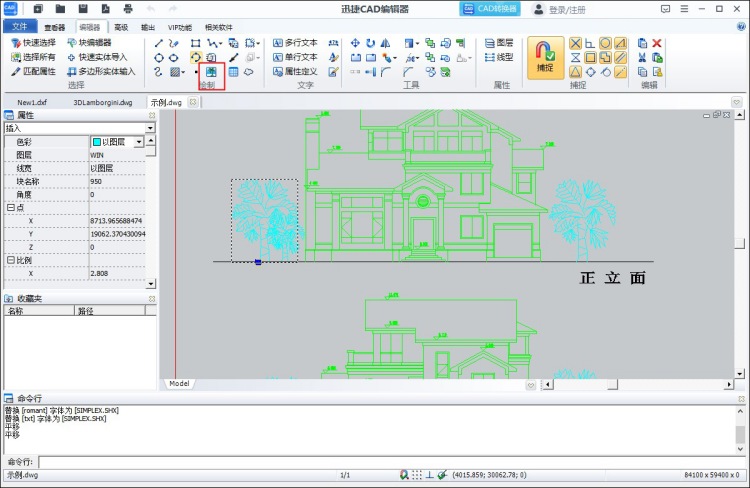750x488 pixels.
Task: Switch to the VIP功能 ribbon tab
Action: (180, 27)
